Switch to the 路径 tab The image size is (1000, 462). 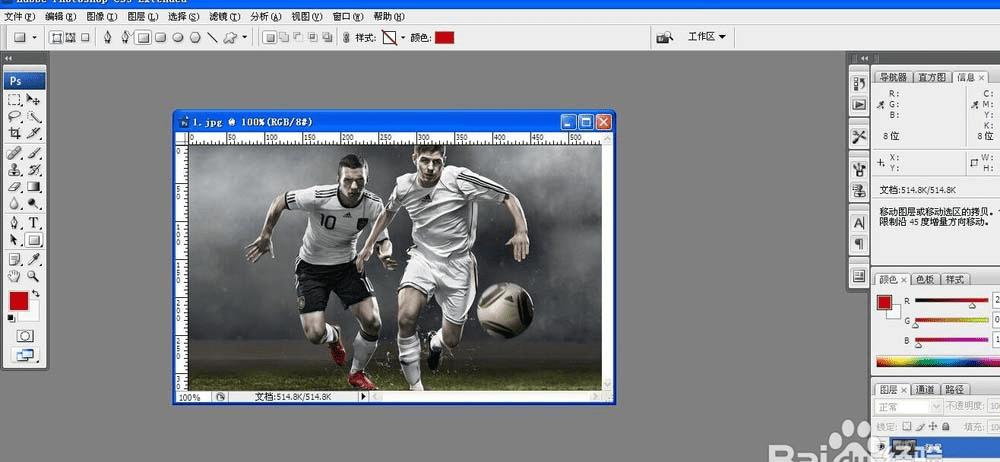(x=954, y=389)
